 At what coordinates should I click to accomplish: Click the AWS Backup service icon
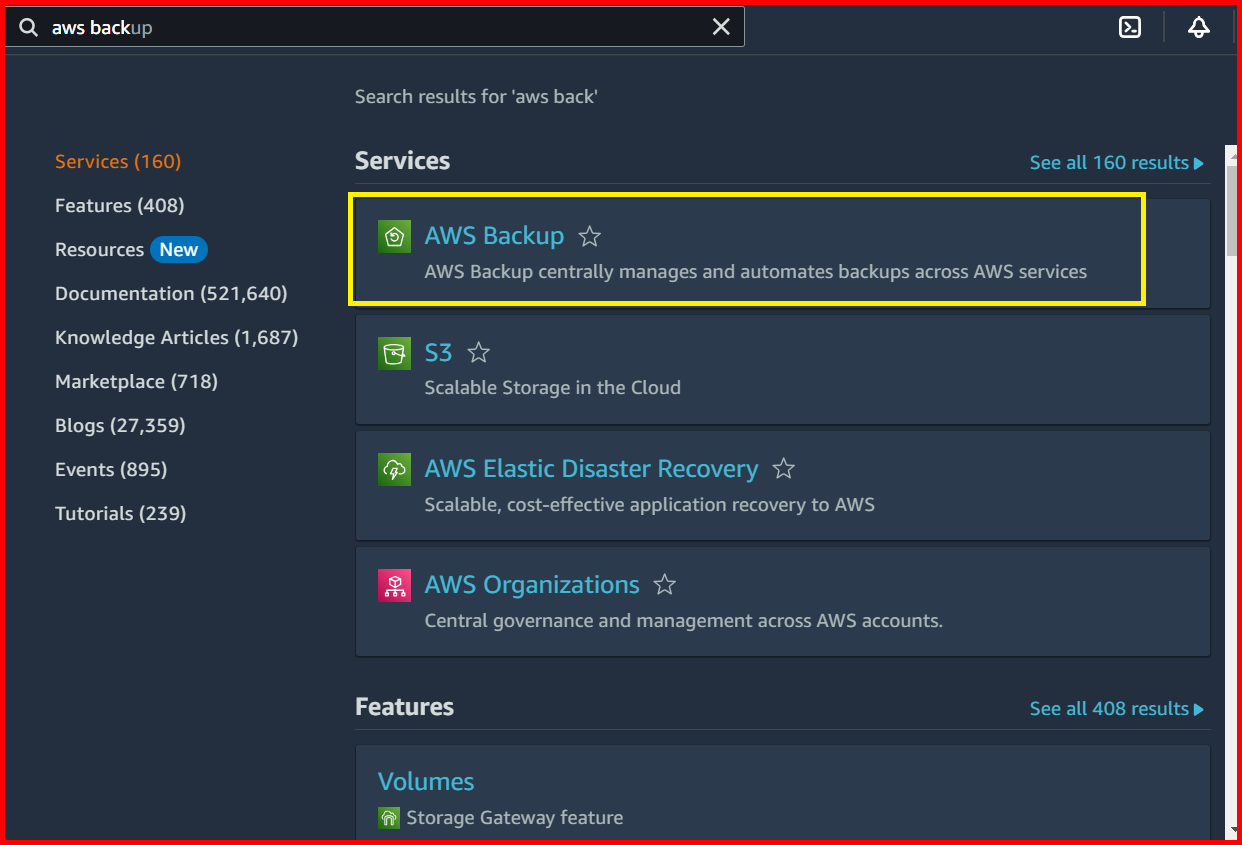tap(394, 236)
